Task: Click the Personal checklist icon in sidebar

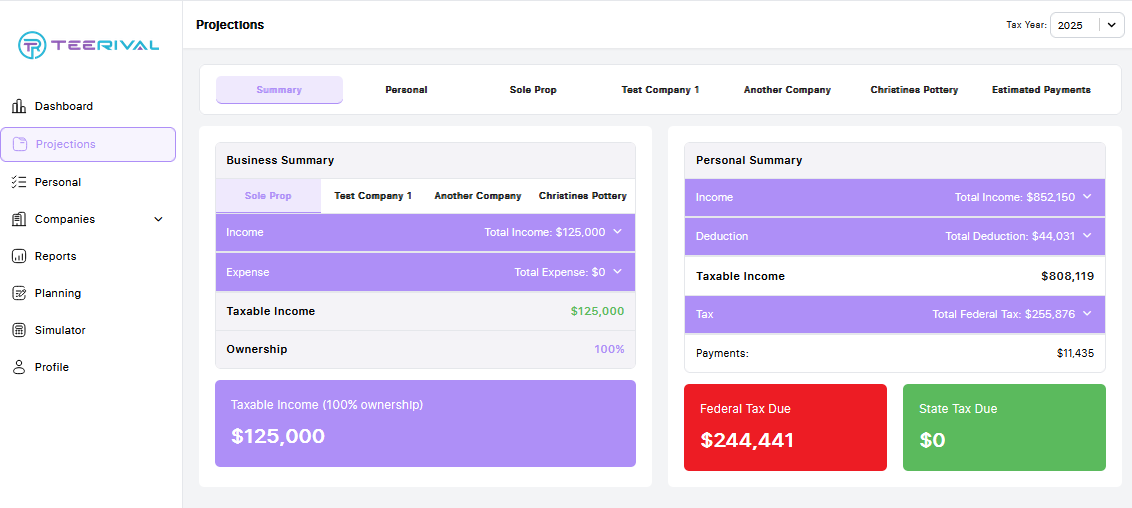Action: [x=18, y=182]
